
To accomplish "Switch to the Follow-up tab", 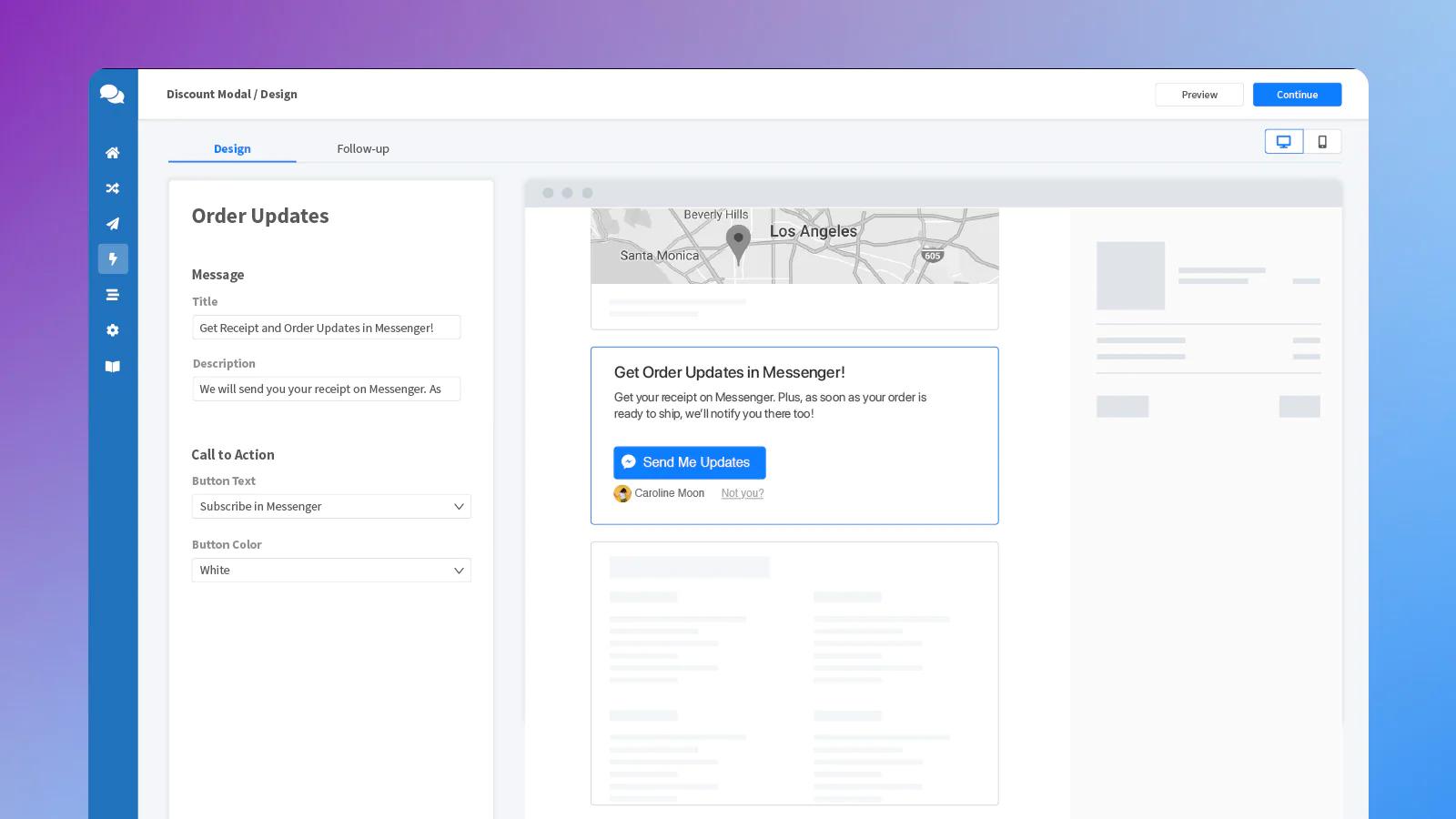I will point(363,148).
